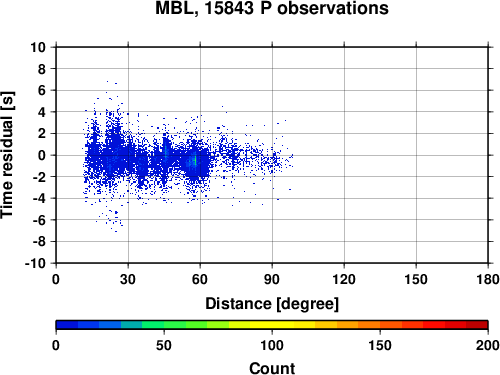Screen dimensions: 500x375
Task: Click the distance-axis tick label '150'
Action: pyautogui.click(x=416, y=279)
